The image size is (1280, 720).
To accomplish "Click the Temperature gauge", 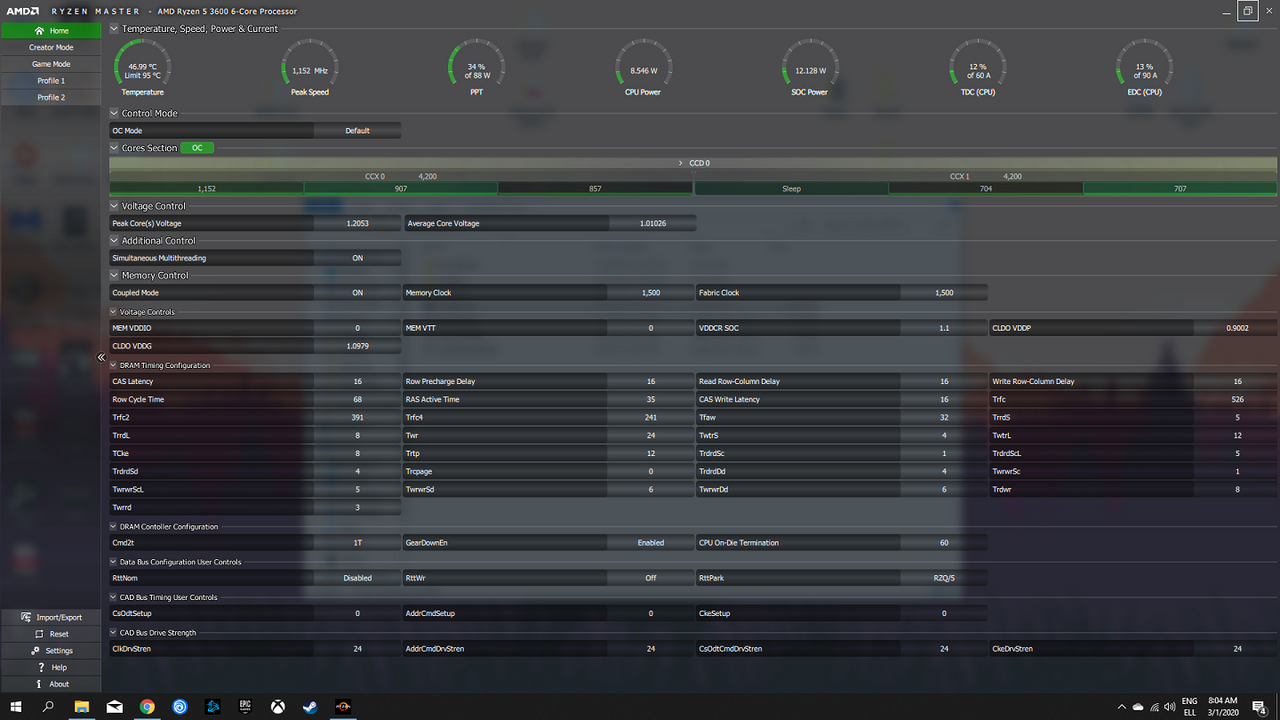I will point(142,67).
